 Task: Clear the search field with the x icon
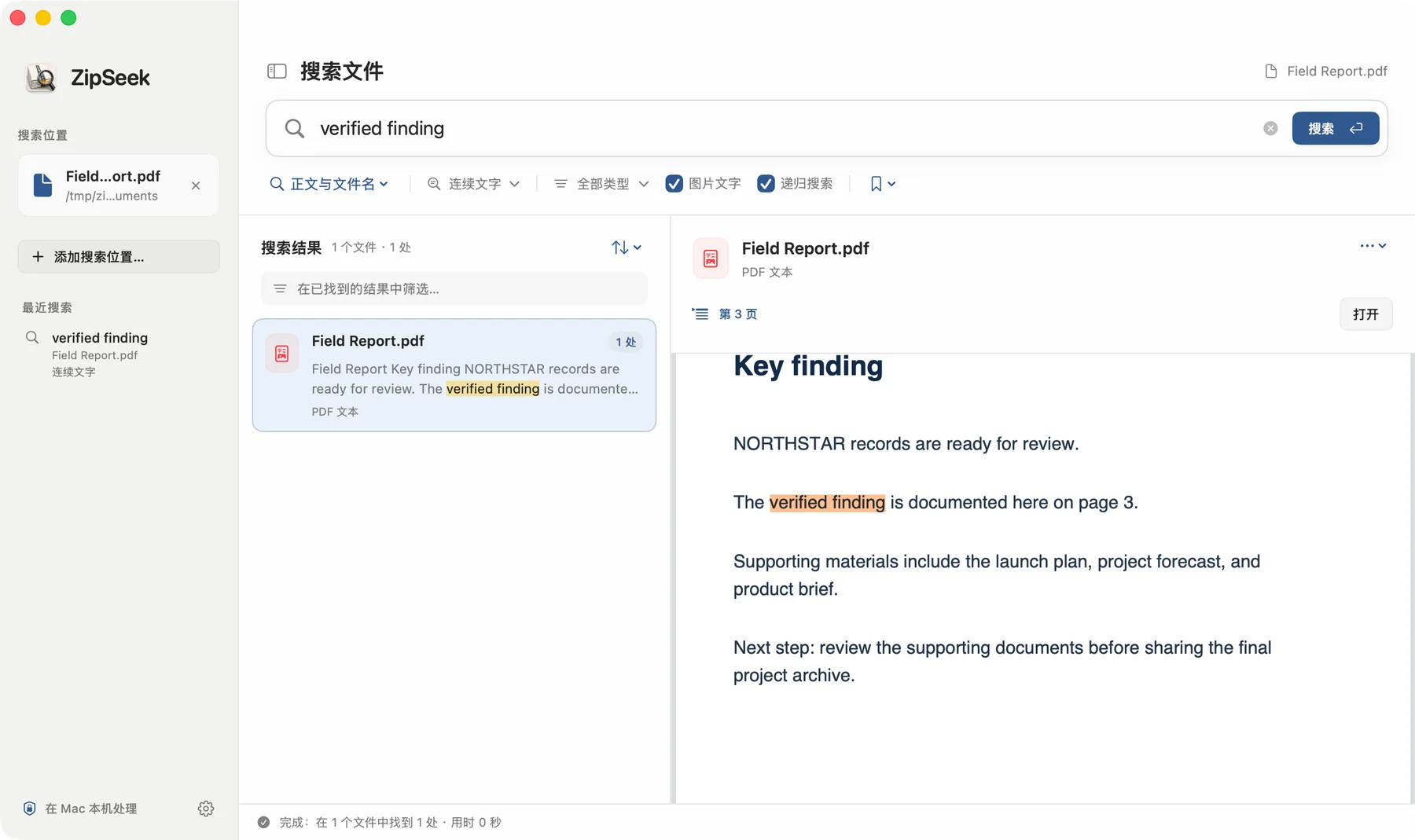tap(1270, 128)
